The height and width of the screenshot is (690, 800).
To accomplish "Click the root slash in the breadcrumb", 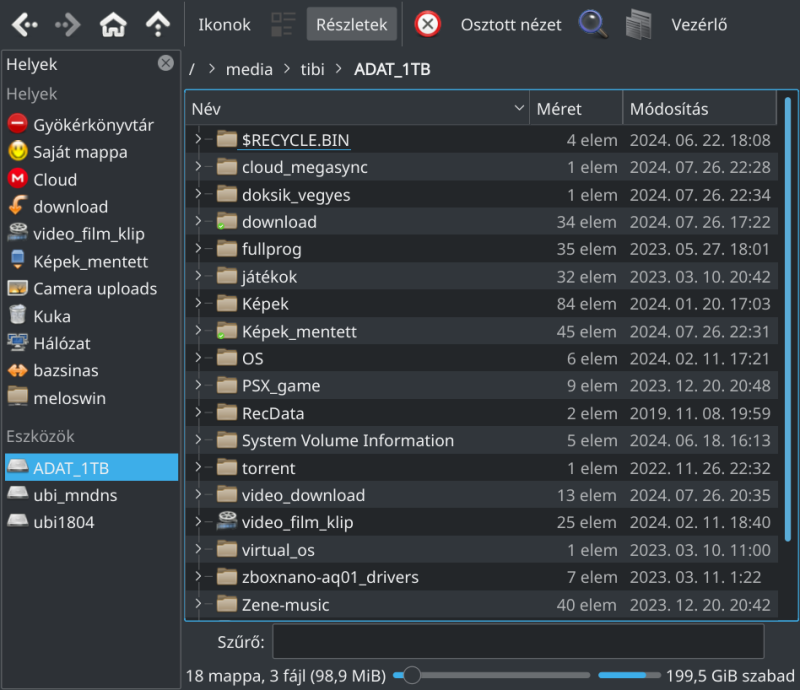I will click(x=192, y=69).
